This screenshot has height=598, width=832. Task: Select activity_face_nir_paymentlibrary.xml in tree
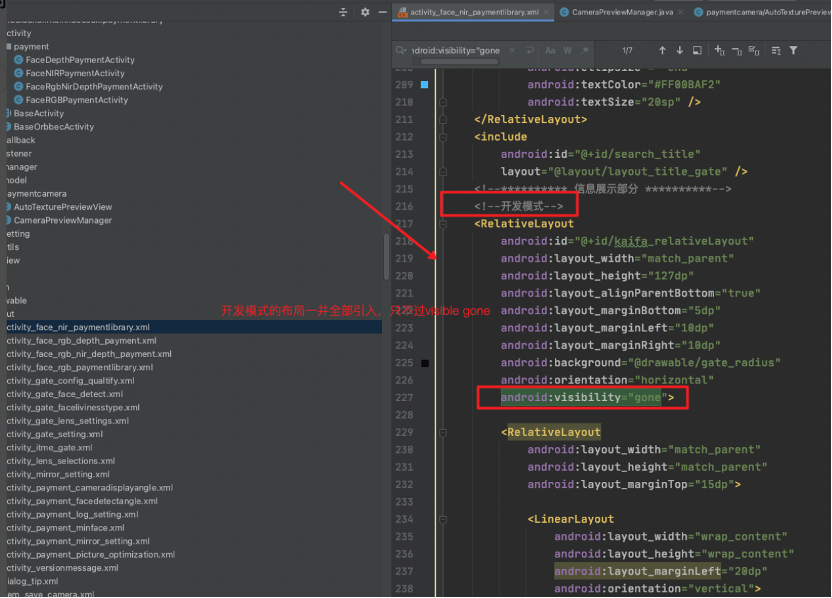click(x=194, y=327)
